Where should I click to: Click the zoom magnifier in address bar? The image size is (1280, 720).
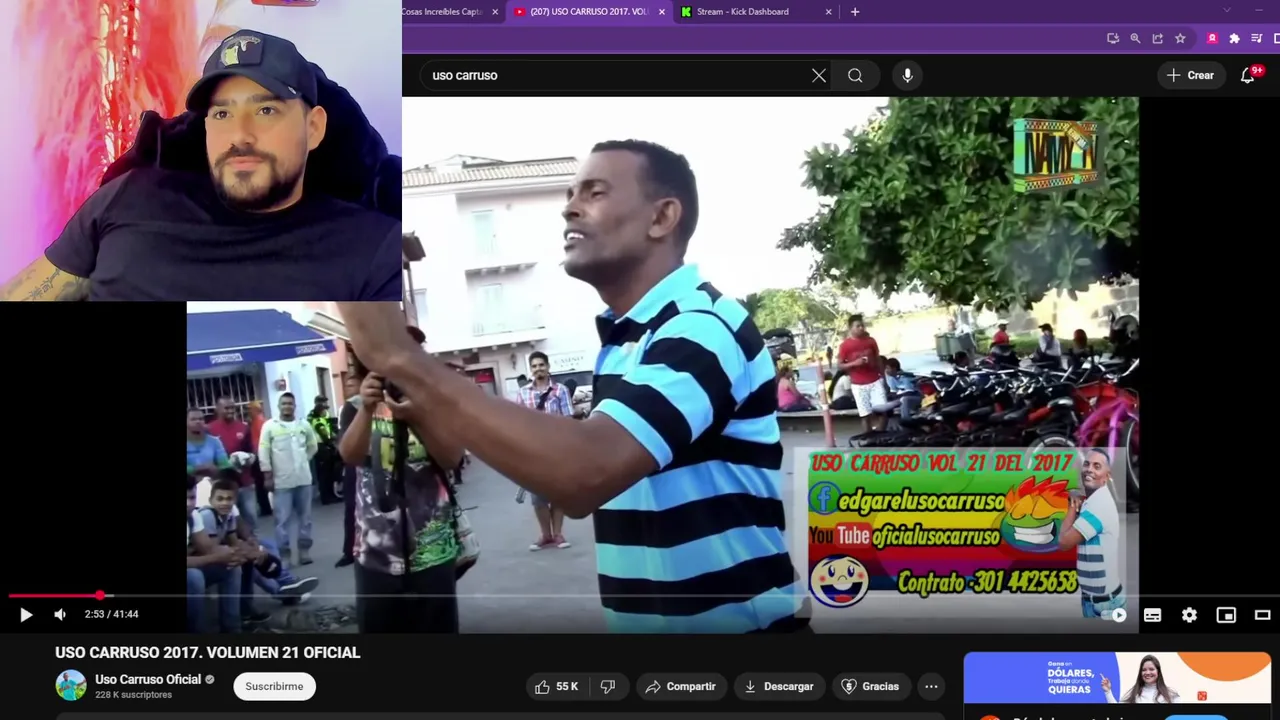[1135, 38]
